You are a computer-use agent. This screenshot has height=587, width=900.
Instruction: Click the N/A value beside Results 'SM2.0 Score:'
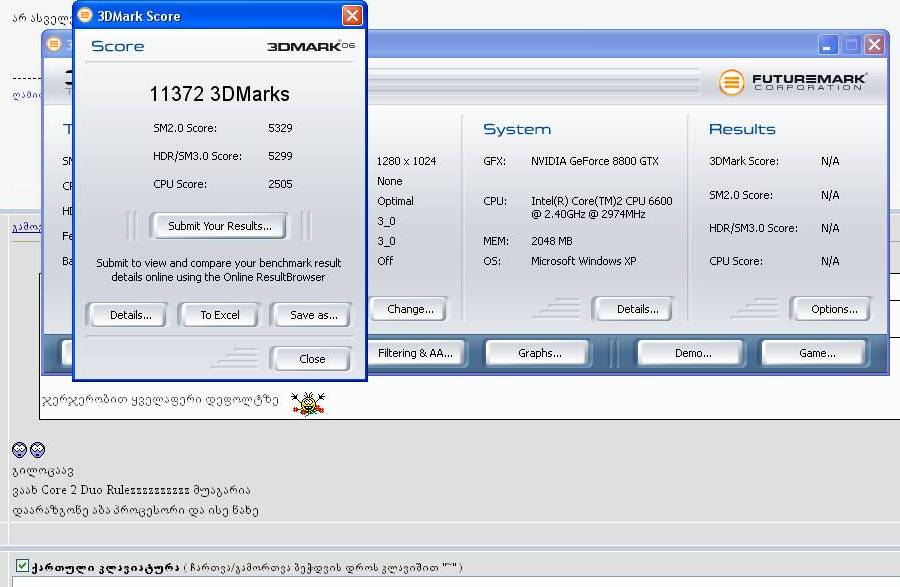pyautogui.click(x=830, y=195)
